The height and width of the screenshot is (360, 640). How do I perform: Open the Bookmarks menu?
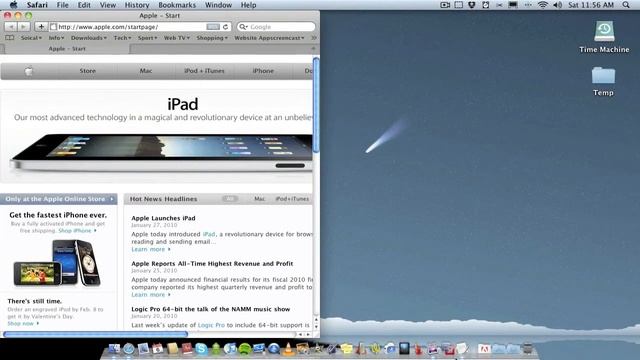coord(177,5)
